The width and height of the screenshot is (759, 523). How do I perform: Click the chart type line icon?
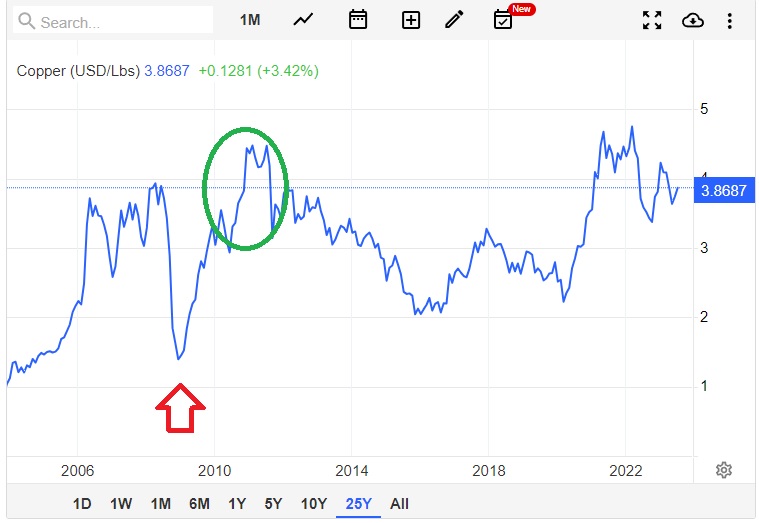(304, 20)
